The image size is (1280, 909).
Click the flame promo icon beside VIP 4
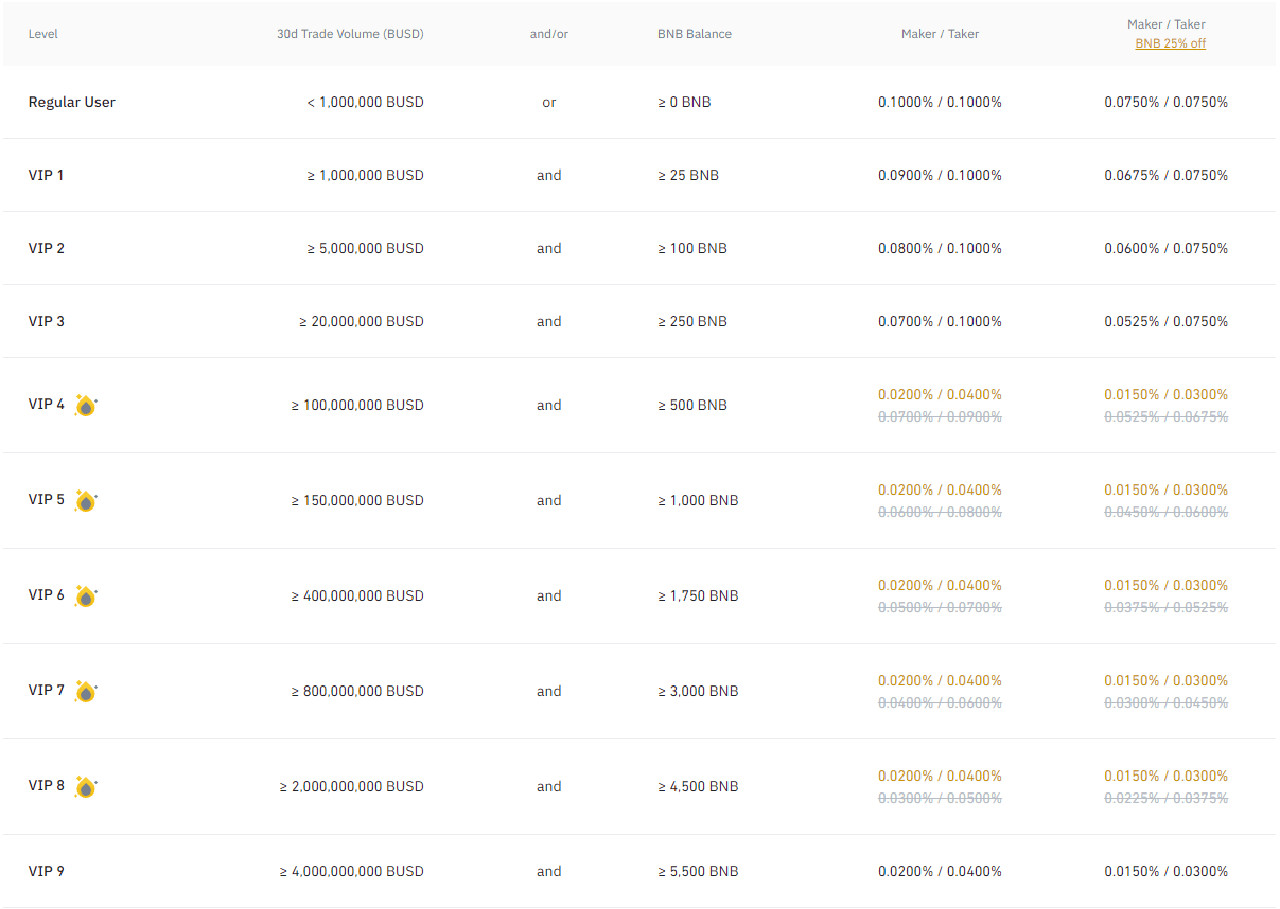(x=85, y=404)
